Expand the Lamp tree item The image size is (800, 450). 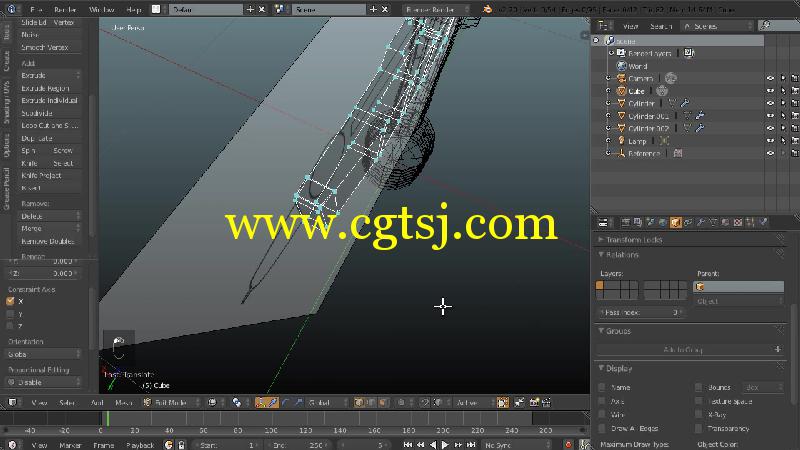[x=608, y=141]
